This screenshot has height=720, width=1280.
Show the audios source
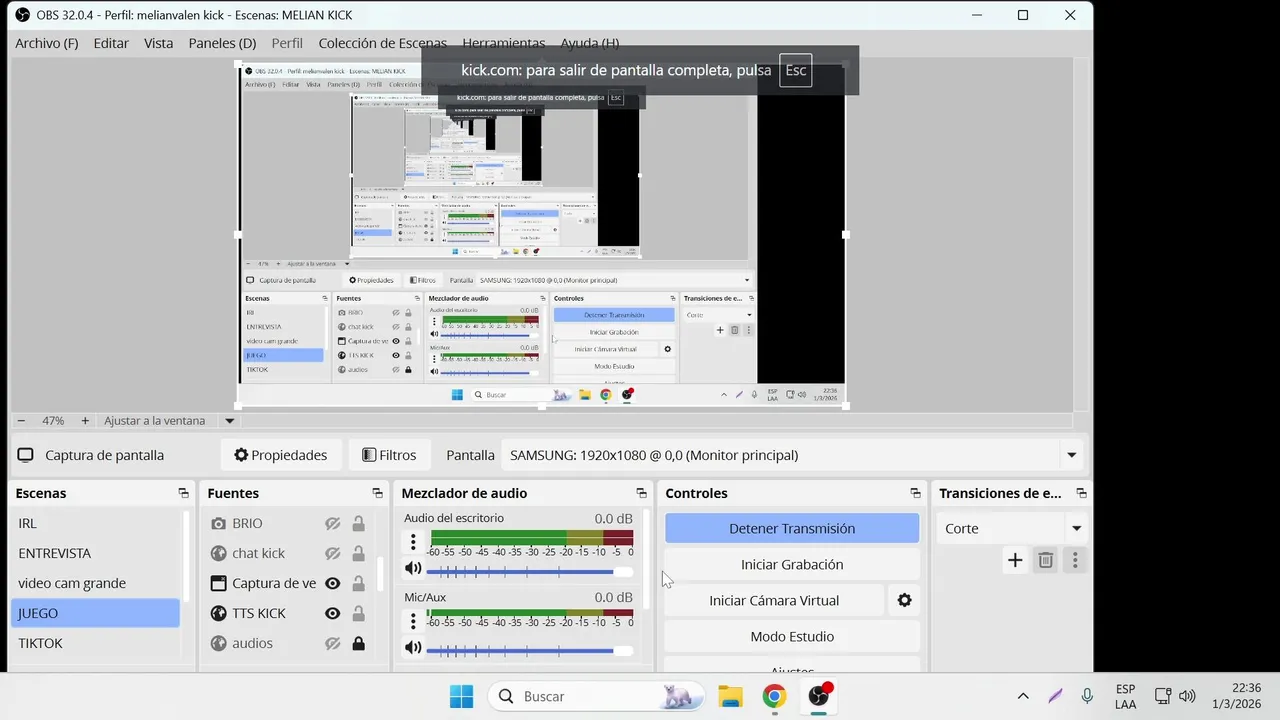(333, 643)
